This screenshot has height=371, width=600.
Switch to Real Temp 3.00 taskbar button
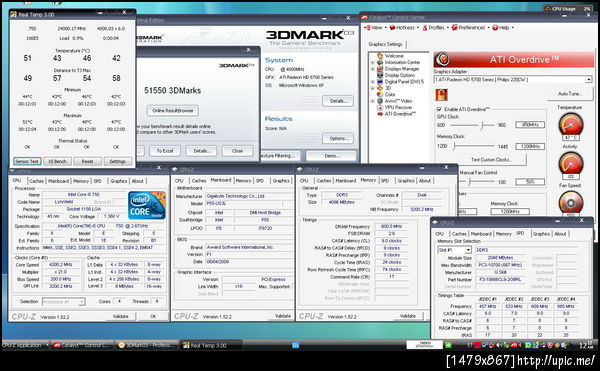tap(210, 345)
